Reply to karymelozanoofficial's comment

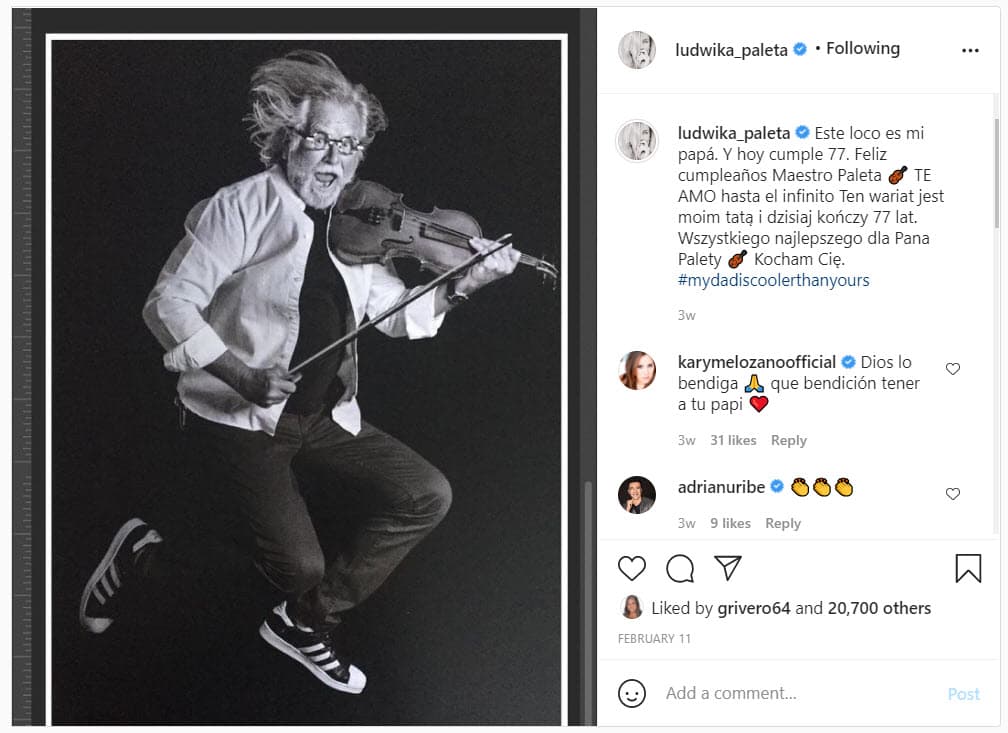pos(789,440)
